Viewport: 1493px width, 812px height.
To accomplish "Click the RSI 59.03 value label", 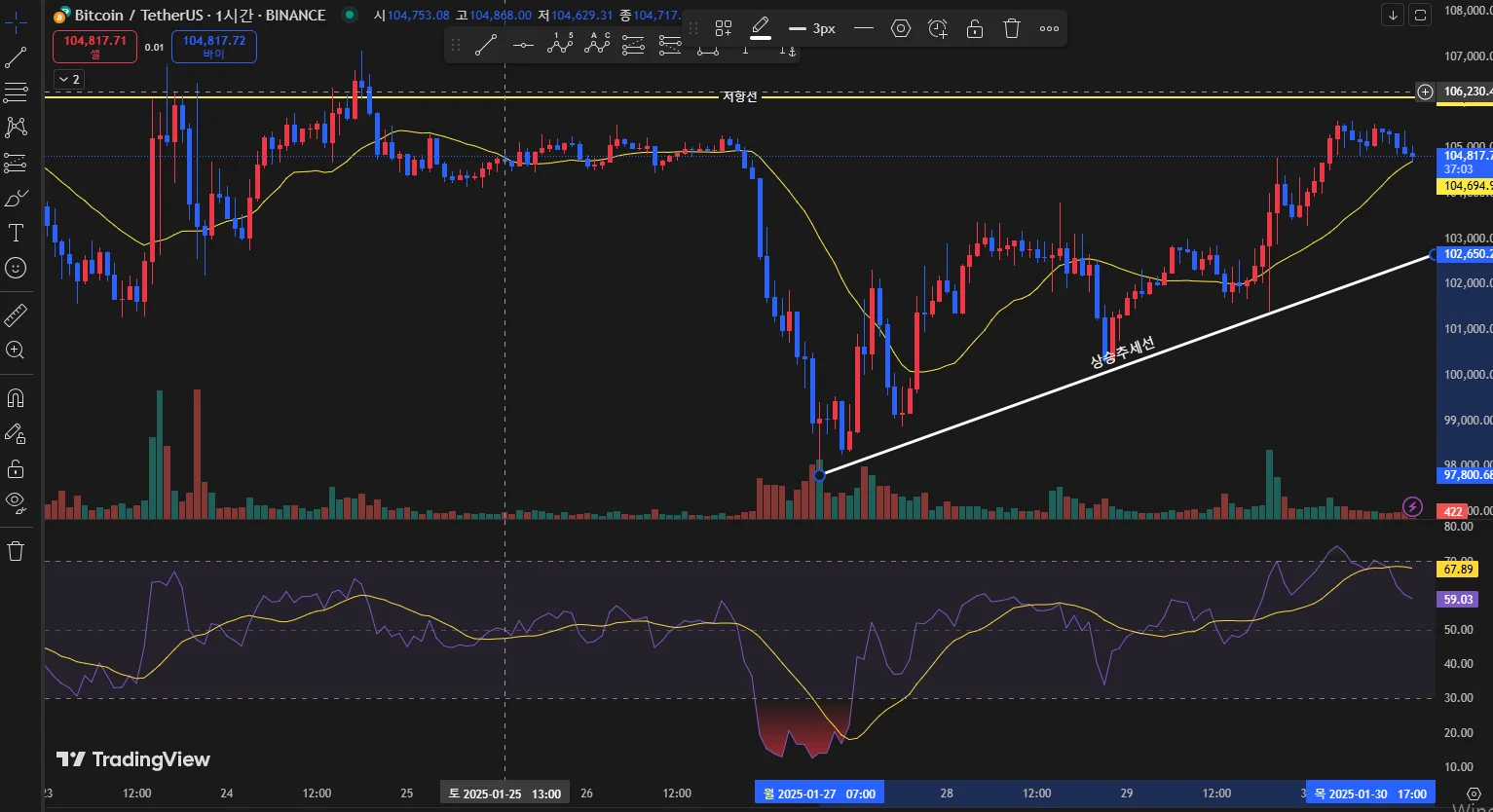I will (1458, 600).
